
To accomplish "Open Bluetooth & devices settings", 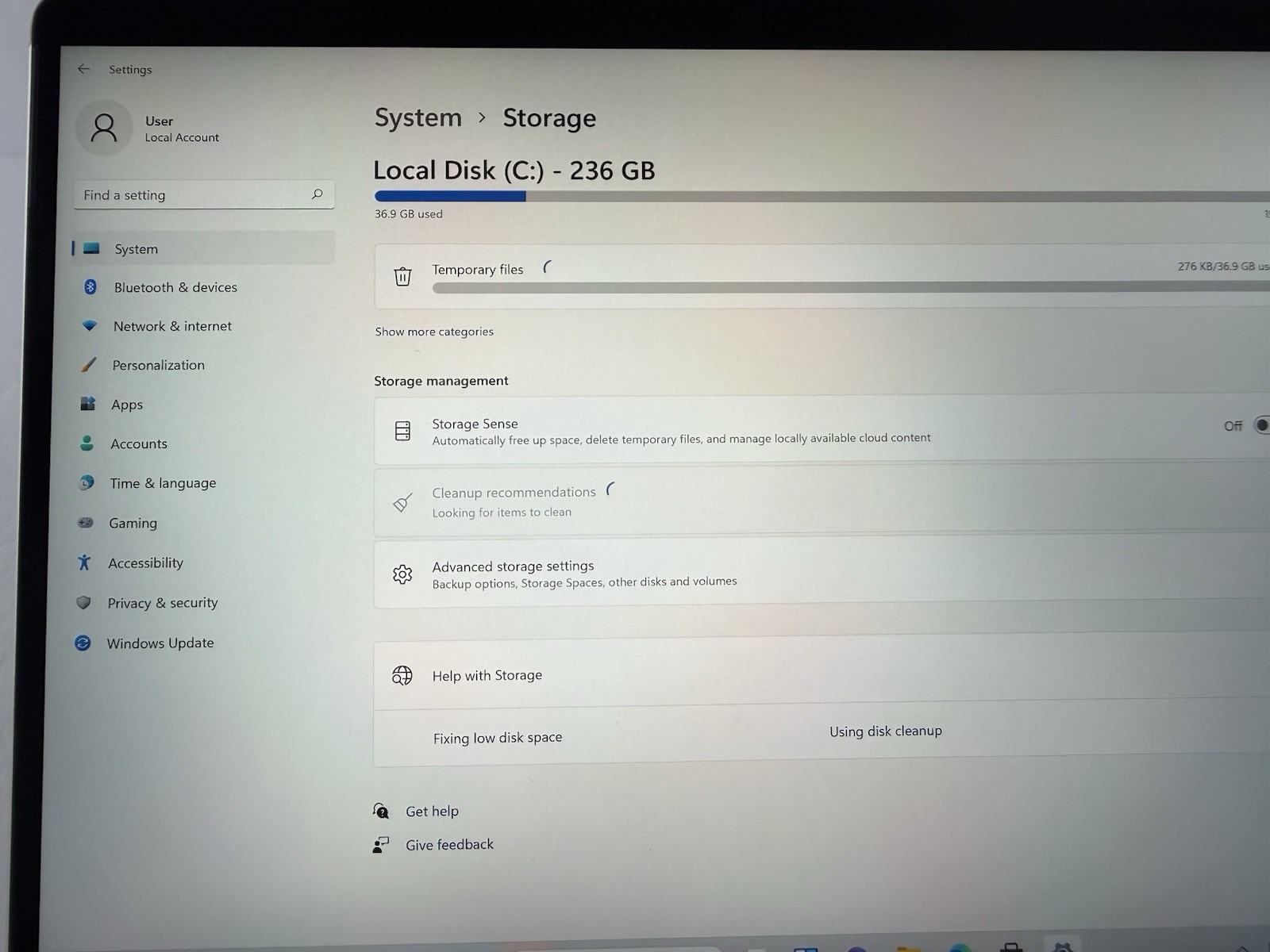I will [175, 287].
